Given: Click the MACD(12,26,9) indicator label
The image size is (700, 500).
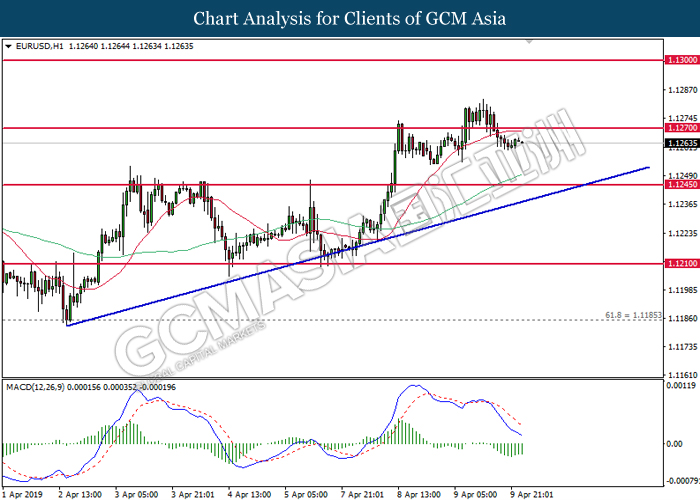Looking at the screenshot, I should (35, 387).
